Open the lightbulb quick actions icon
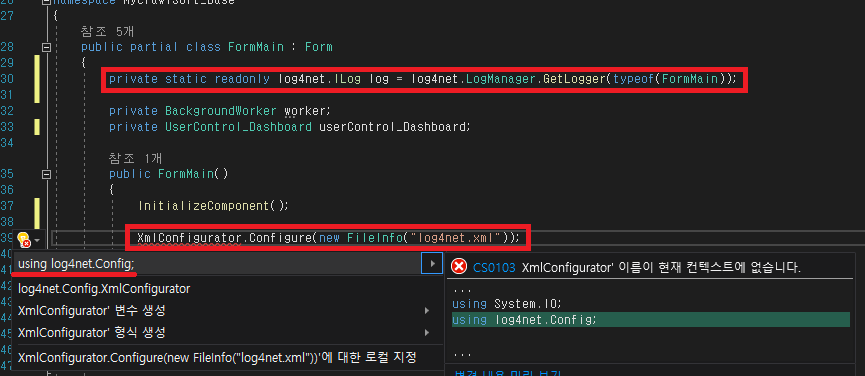The height and width of the screenshot is (376, 865). 23,240
